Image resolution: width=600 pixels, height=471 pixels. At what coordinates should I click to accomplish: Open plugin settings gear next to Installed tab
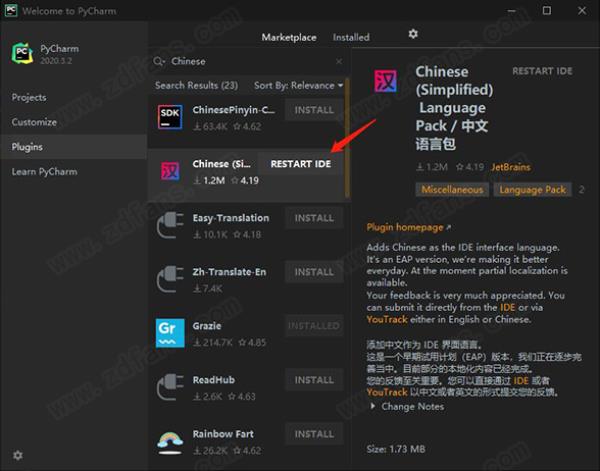coord(413,34)
